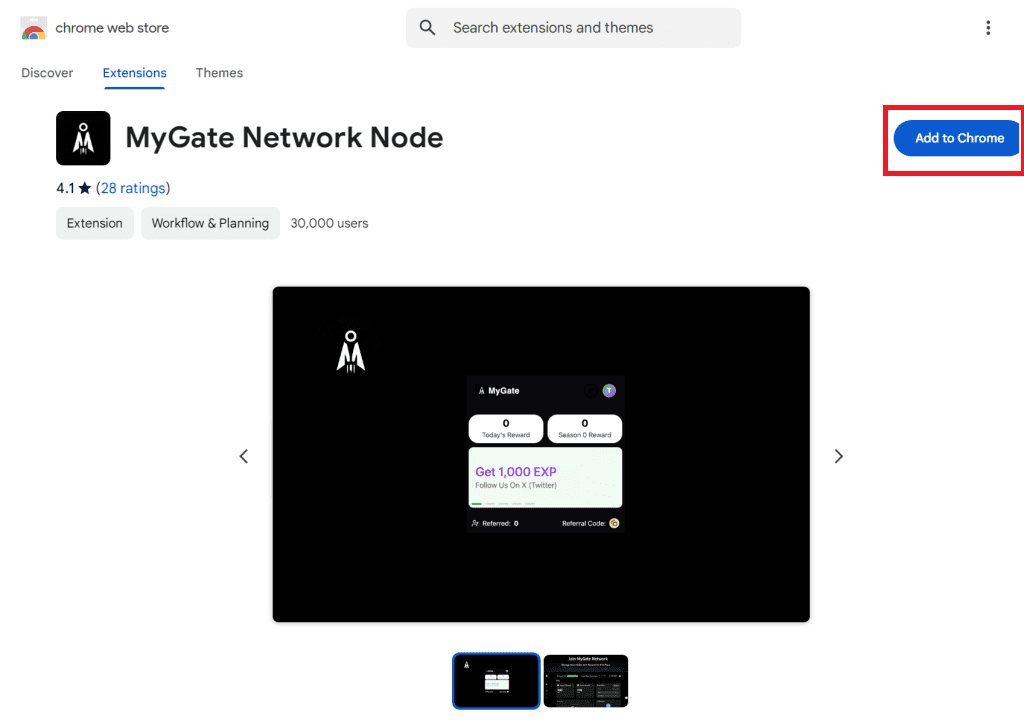Click the chrome web store title
Screen dimensions: 1024x723
point(112,27)
